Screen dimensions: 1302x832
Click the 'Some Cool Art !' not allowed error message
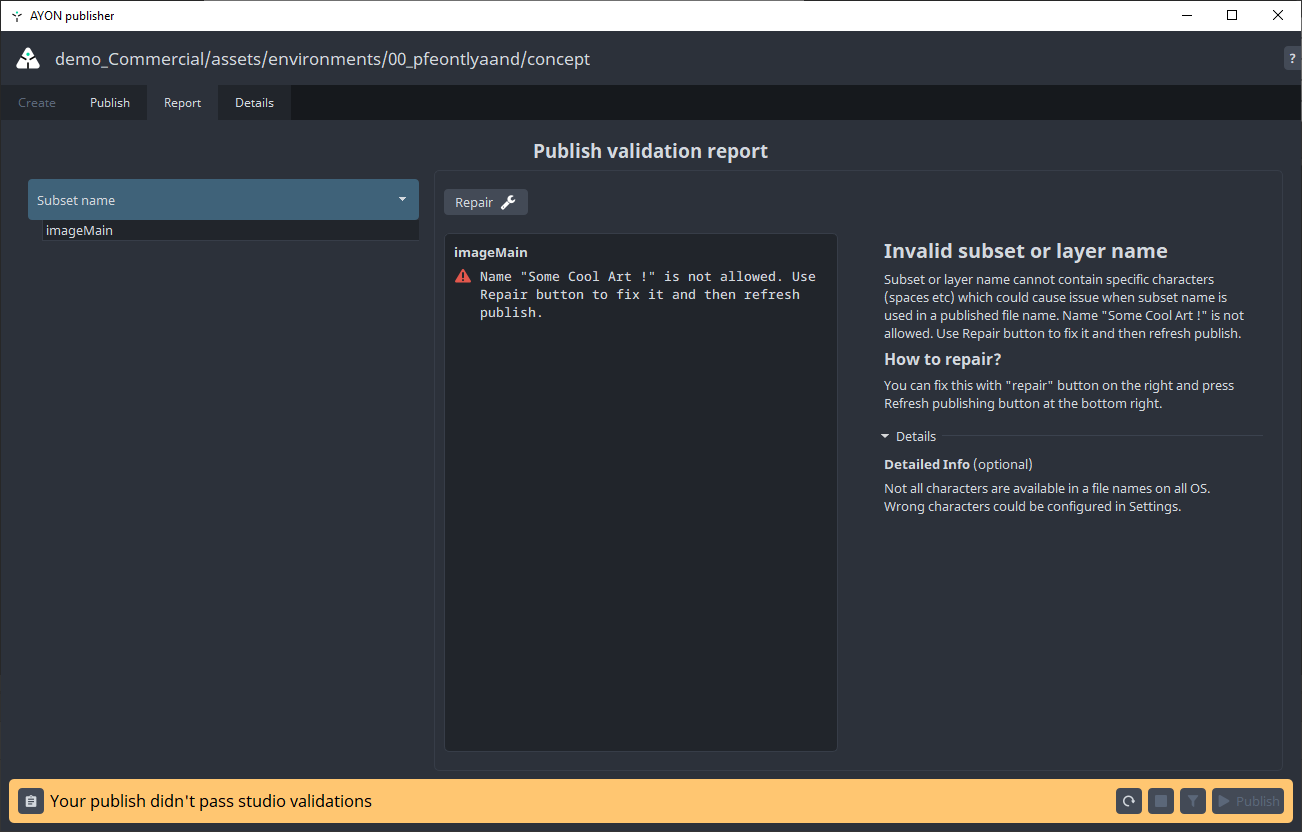(x=648, y=294)
